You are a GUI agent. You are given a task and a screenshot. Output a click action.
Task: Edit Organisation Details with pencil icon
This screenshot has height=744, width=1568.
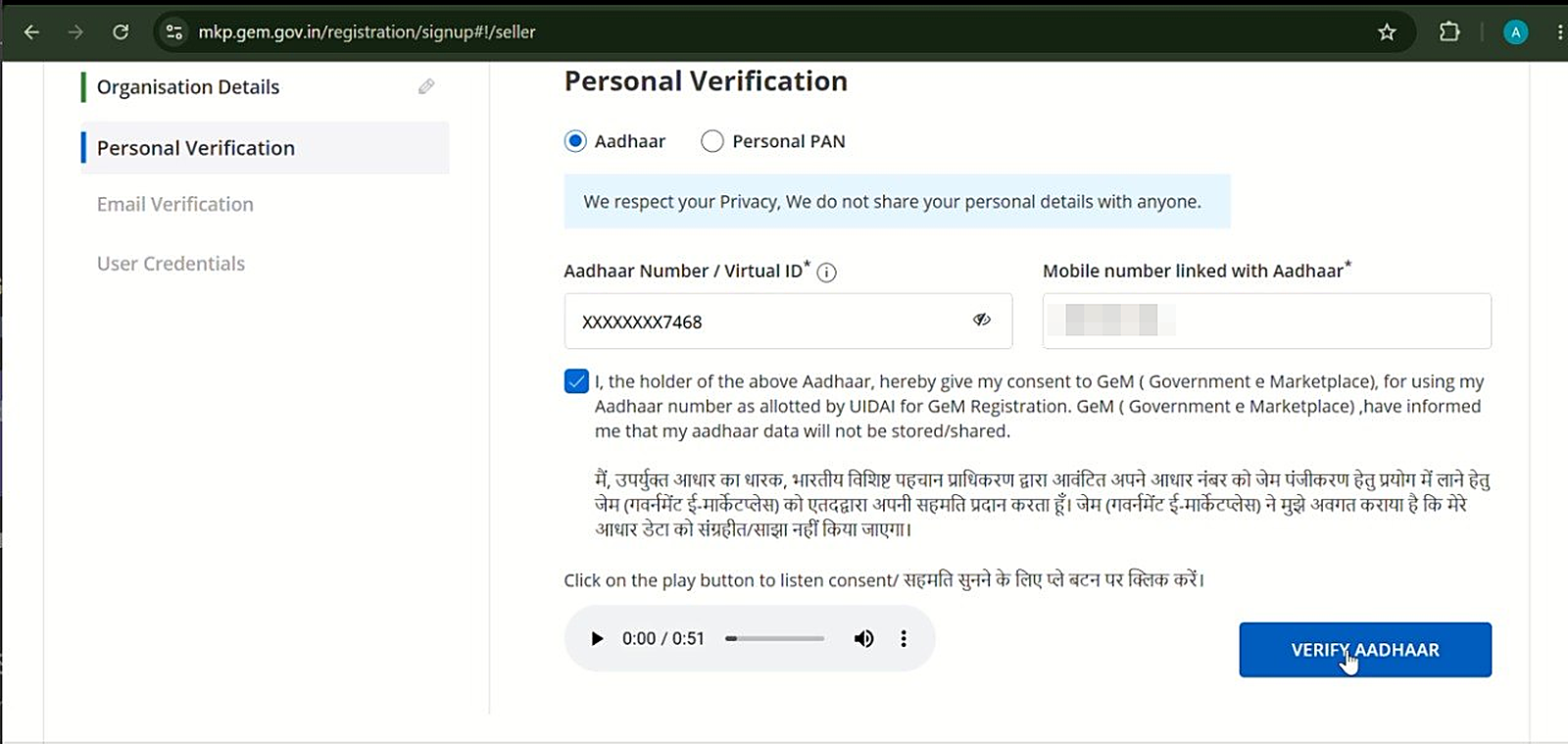426,86
